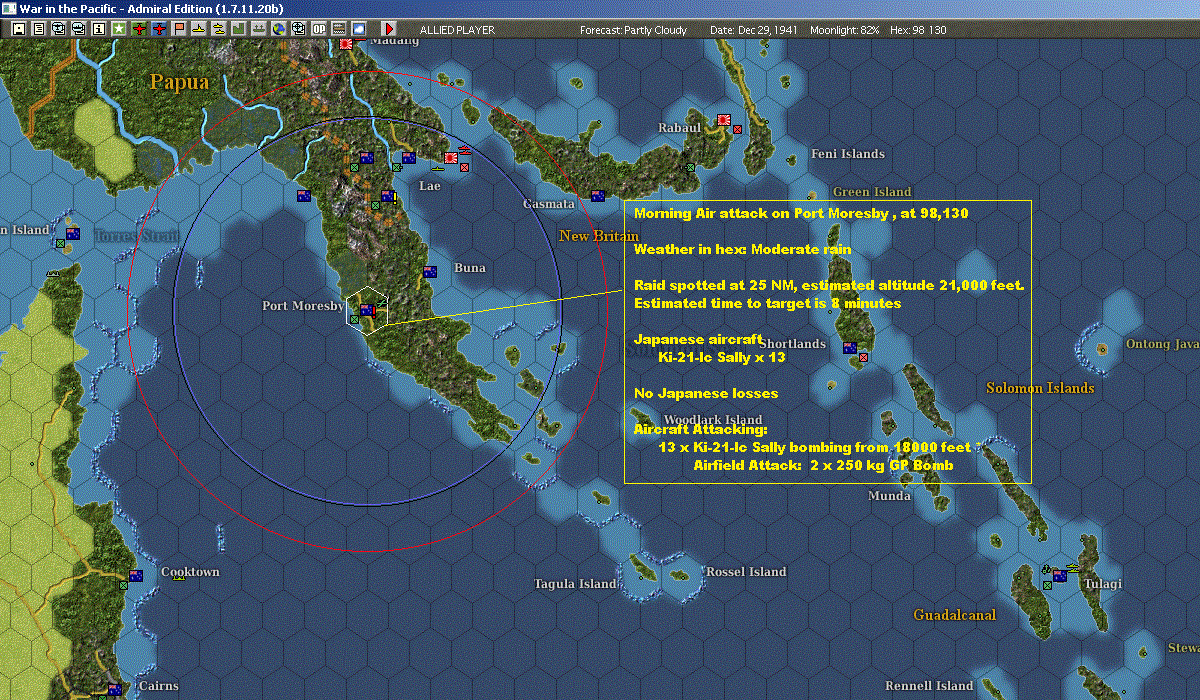Click the Japanese flag at Madang
The height and width of the screenshot is (700, 1200).
[x=347, y=44]
